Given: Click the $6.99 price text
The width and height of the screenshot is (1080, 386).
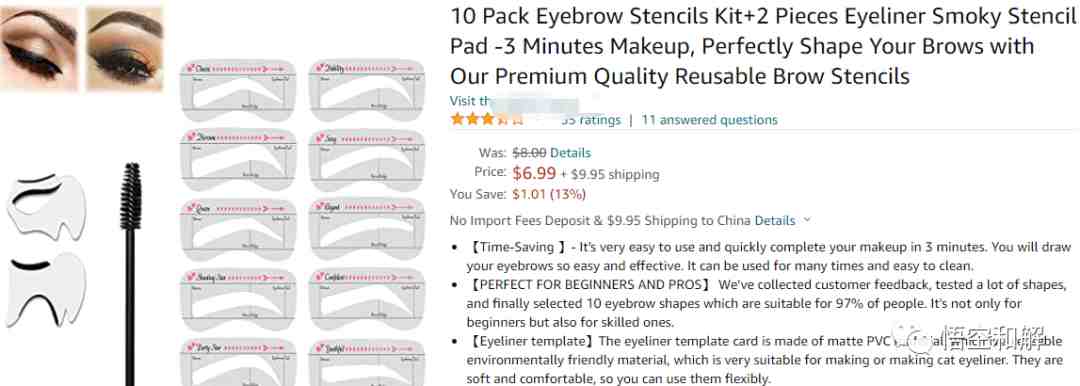Looking at the screenshot, I should [534, 173].
